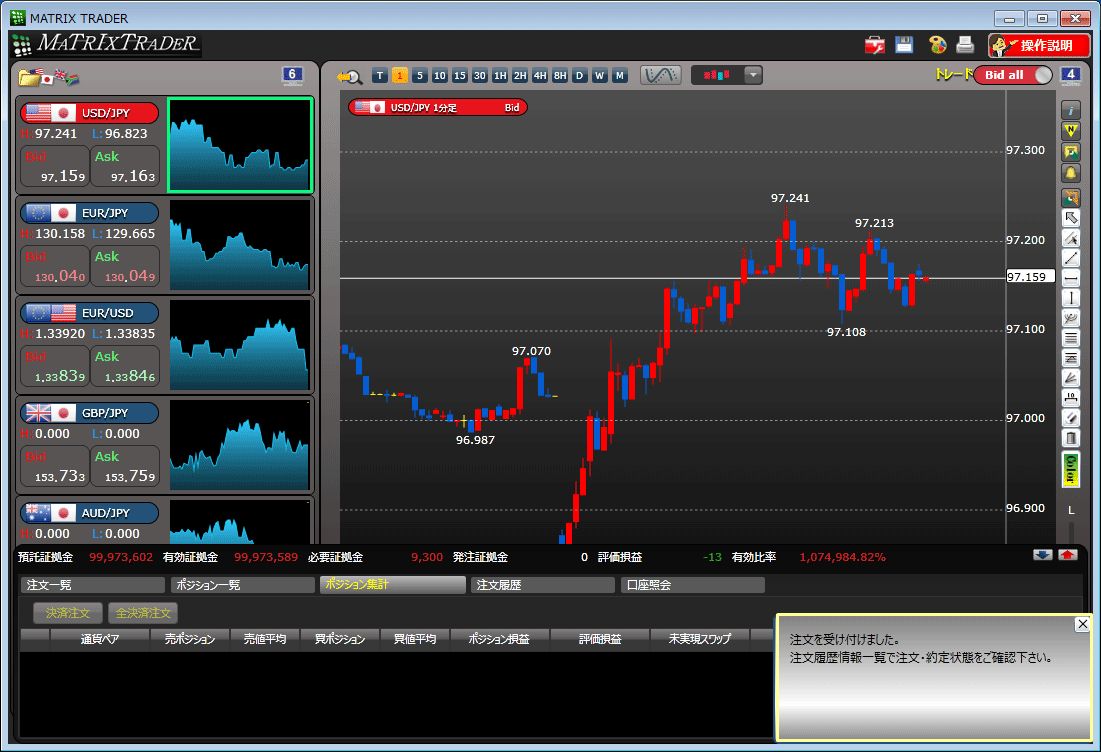Select the ポジション集計 tab

click(393, 585)
